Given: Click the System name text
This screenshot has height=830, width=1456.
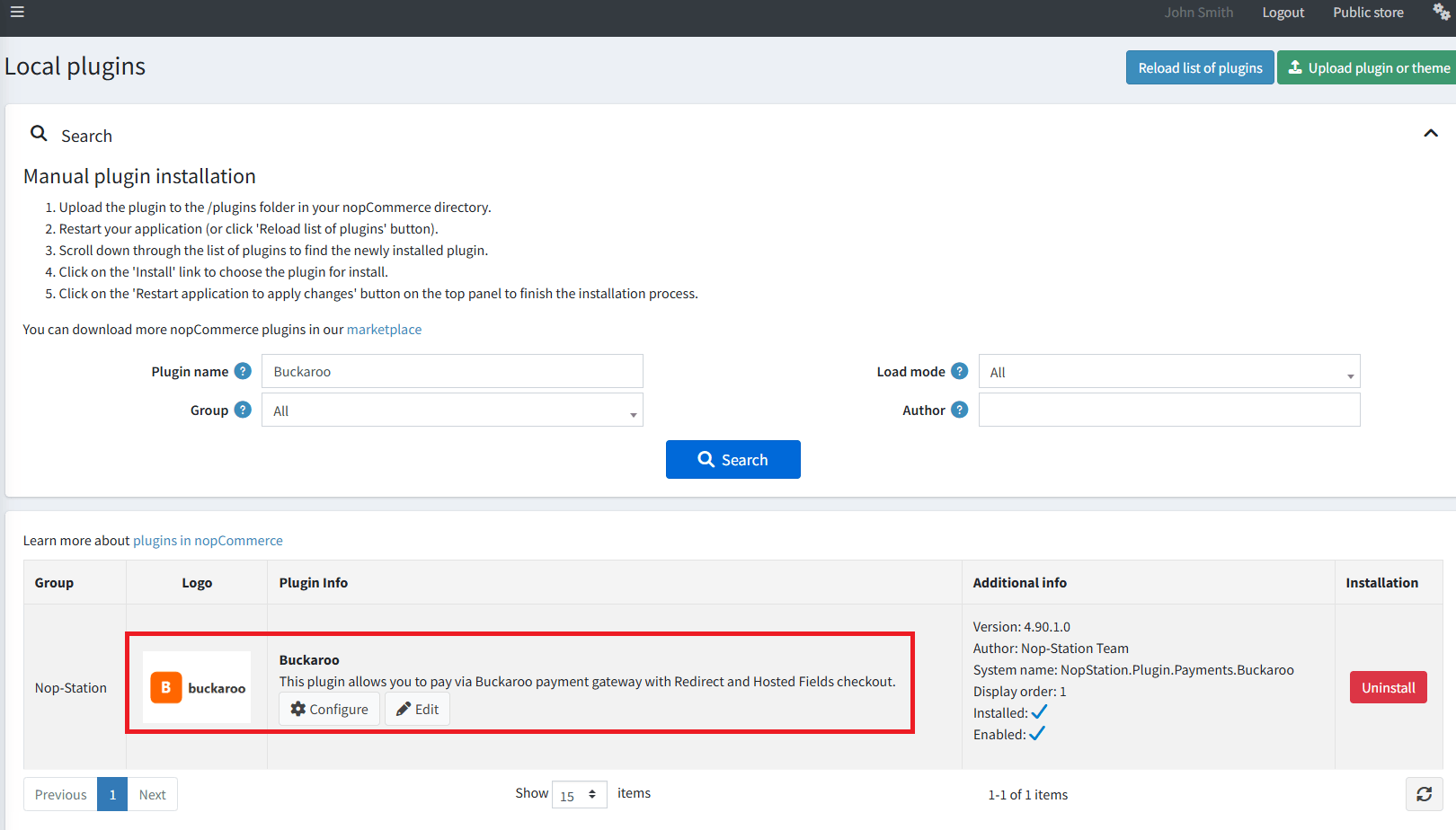Looking at the screenshot, I should (x=1133, y=670).
